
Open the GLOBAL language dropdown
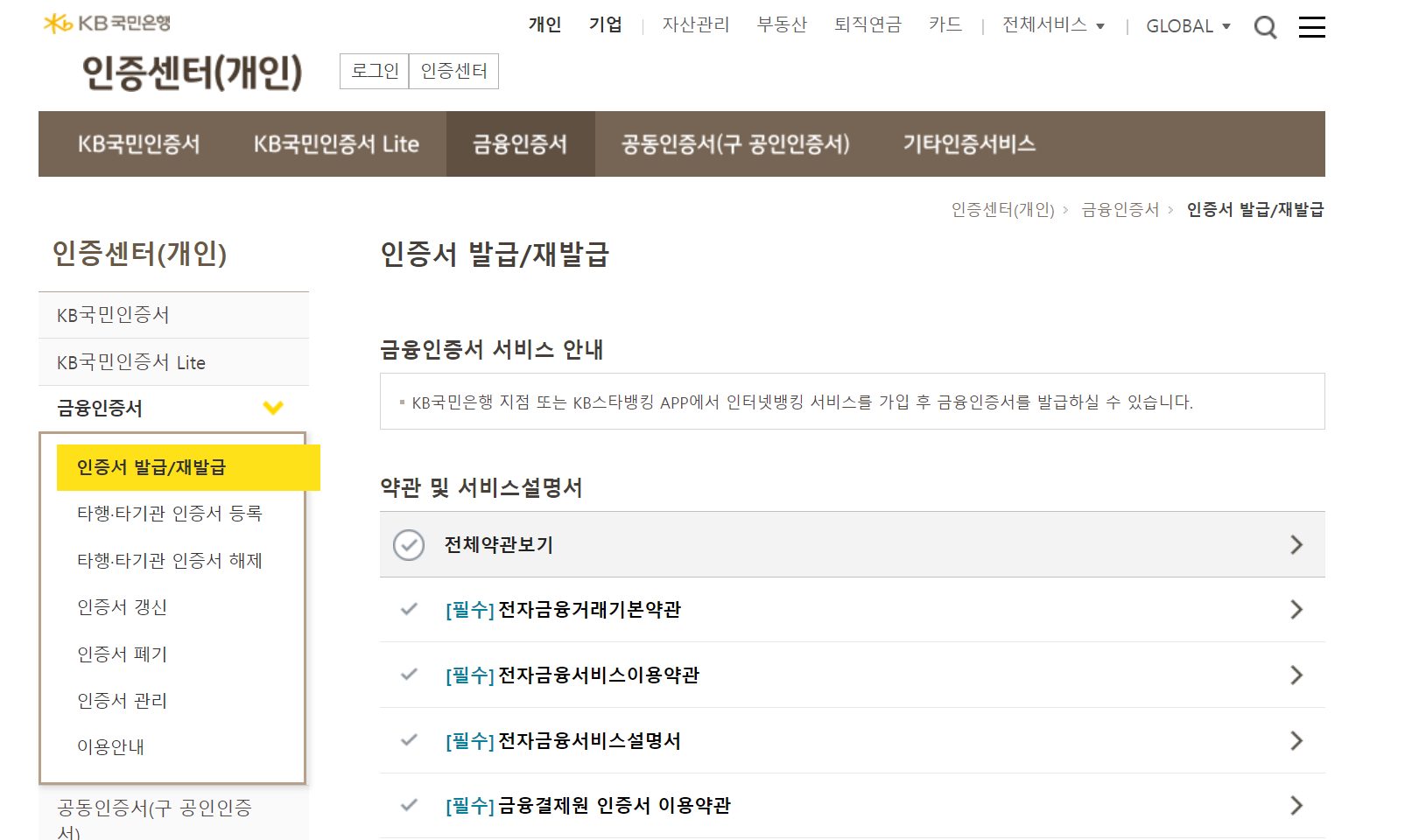click(1188, 26)
